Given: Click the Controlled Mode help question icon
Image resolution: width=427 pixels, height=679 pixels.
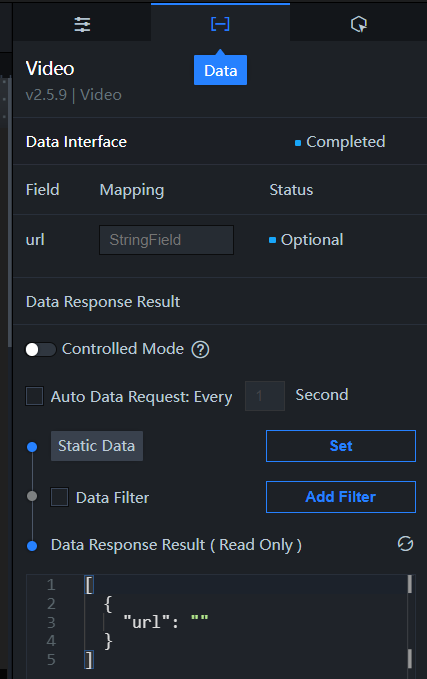Looking at the screenshot, I should pos(201,349).
